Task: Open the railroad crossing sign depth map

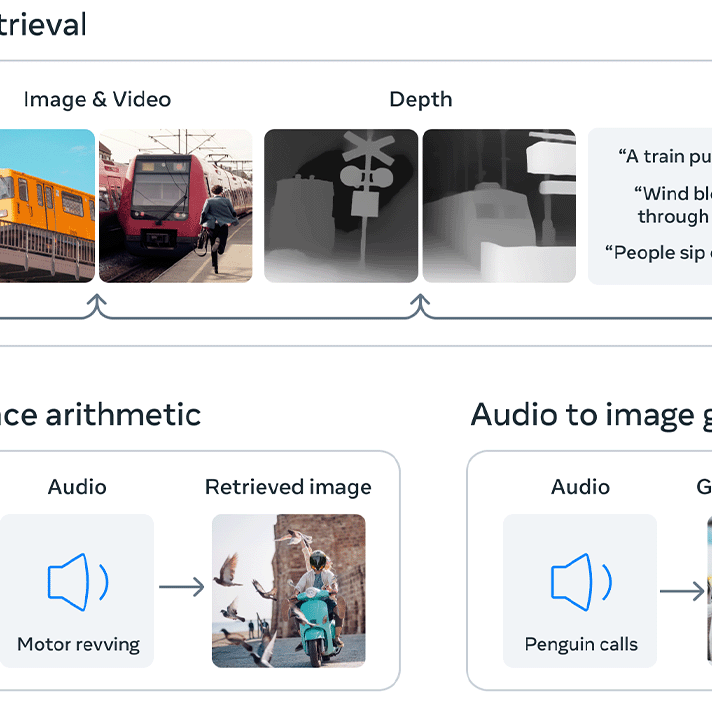Action: [341, 206]
